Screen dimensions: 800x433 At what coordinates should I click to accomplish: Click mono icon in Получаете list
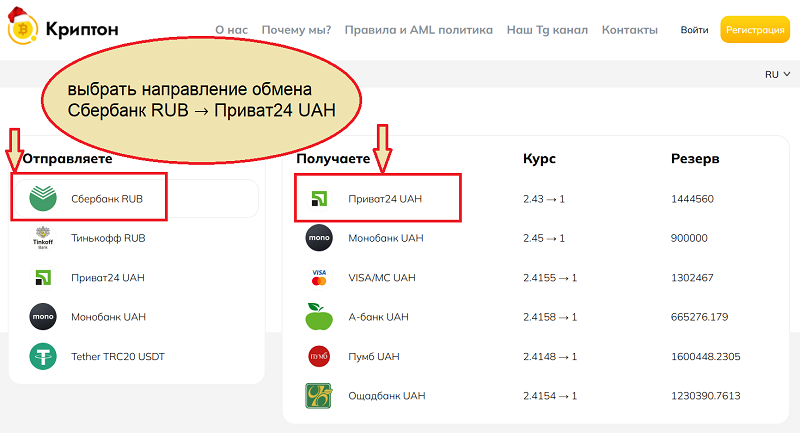(x=319, y=238)
